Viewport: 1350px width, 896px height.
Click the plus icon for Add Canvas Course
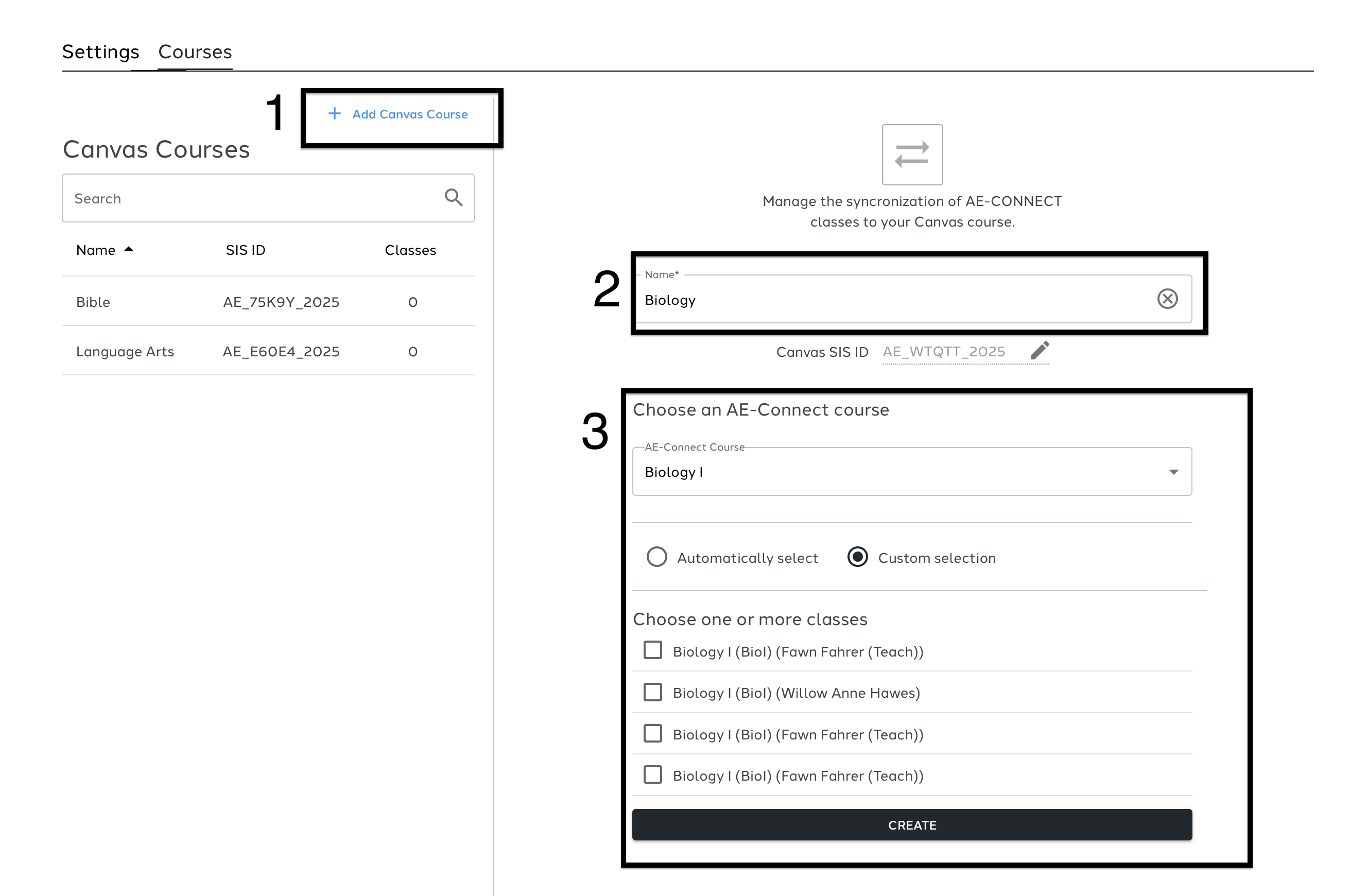pos(334,114)
